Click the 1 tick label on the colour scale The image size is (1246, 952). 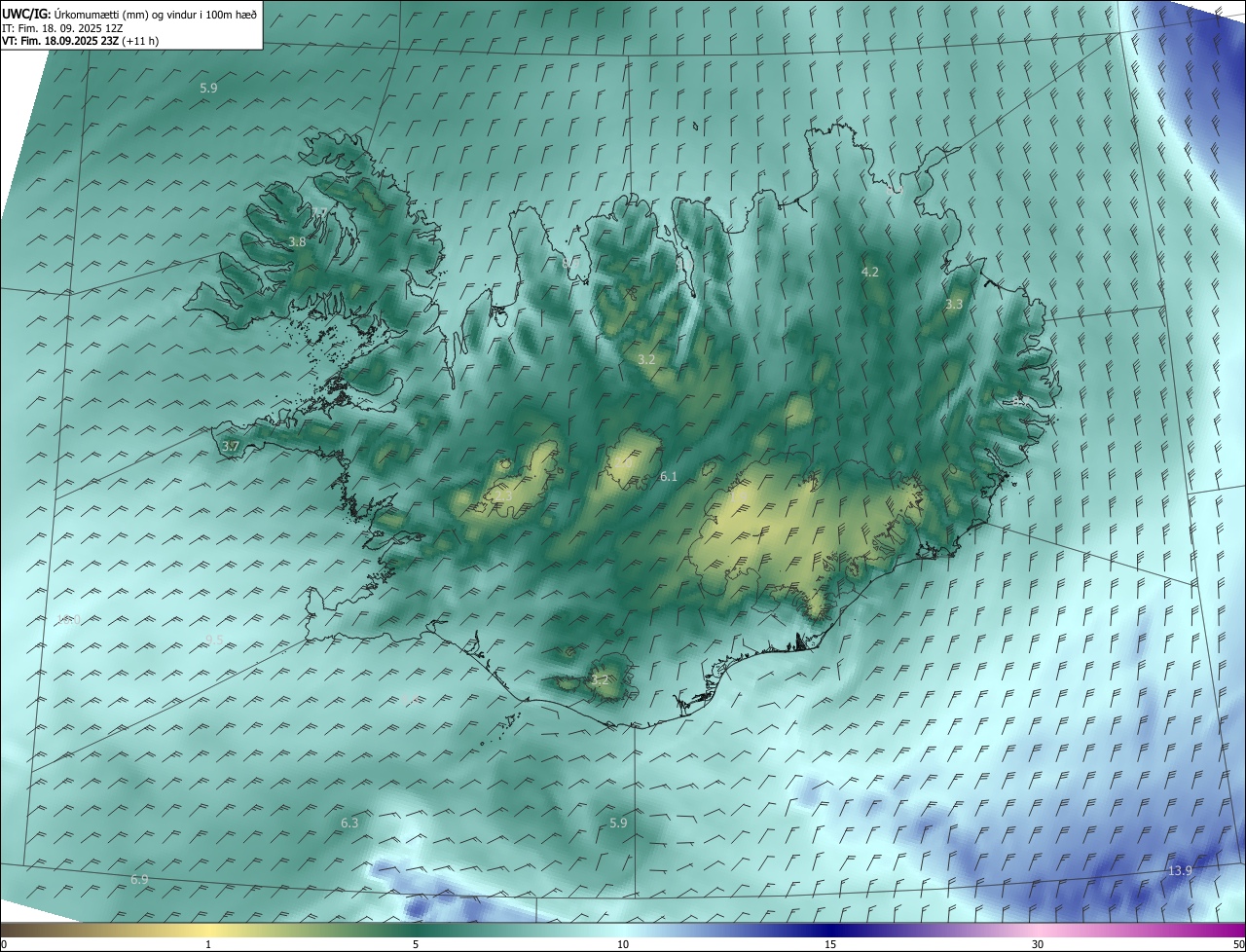[208, 945]
